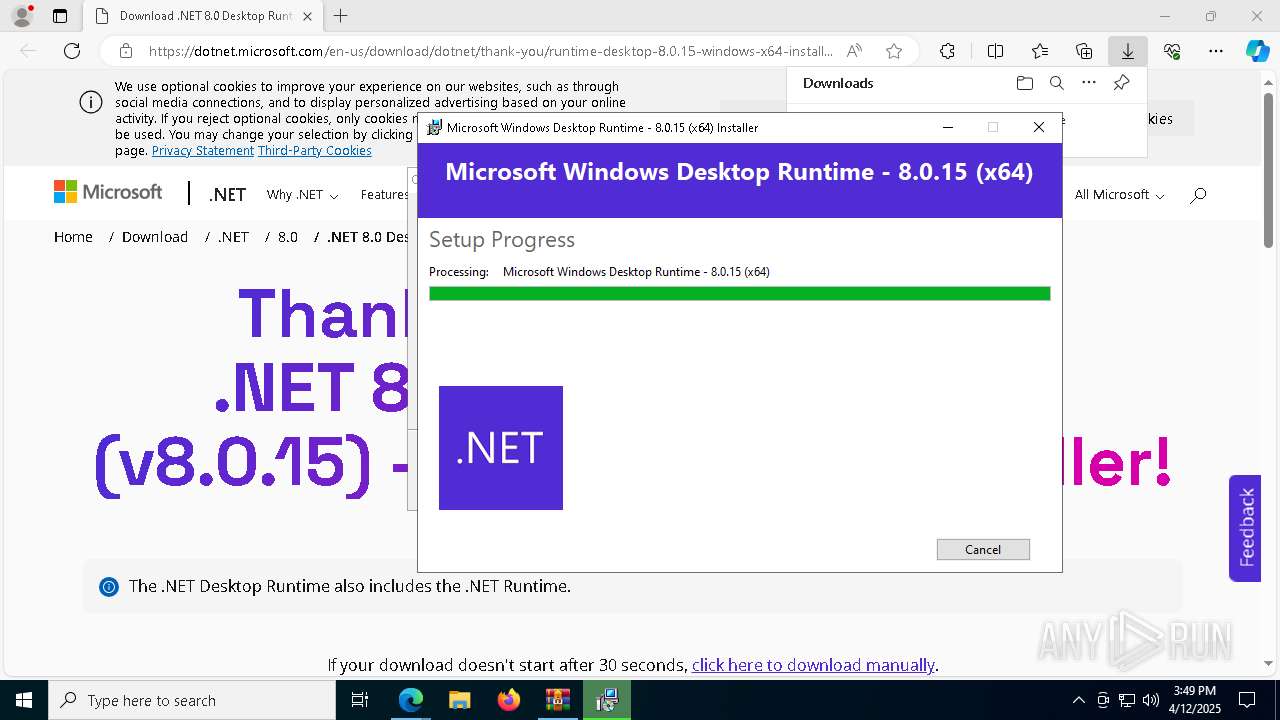This screenshot has height=720, width=1280.
Task: Open Edge Settings and more menu
Action: 1216,51
